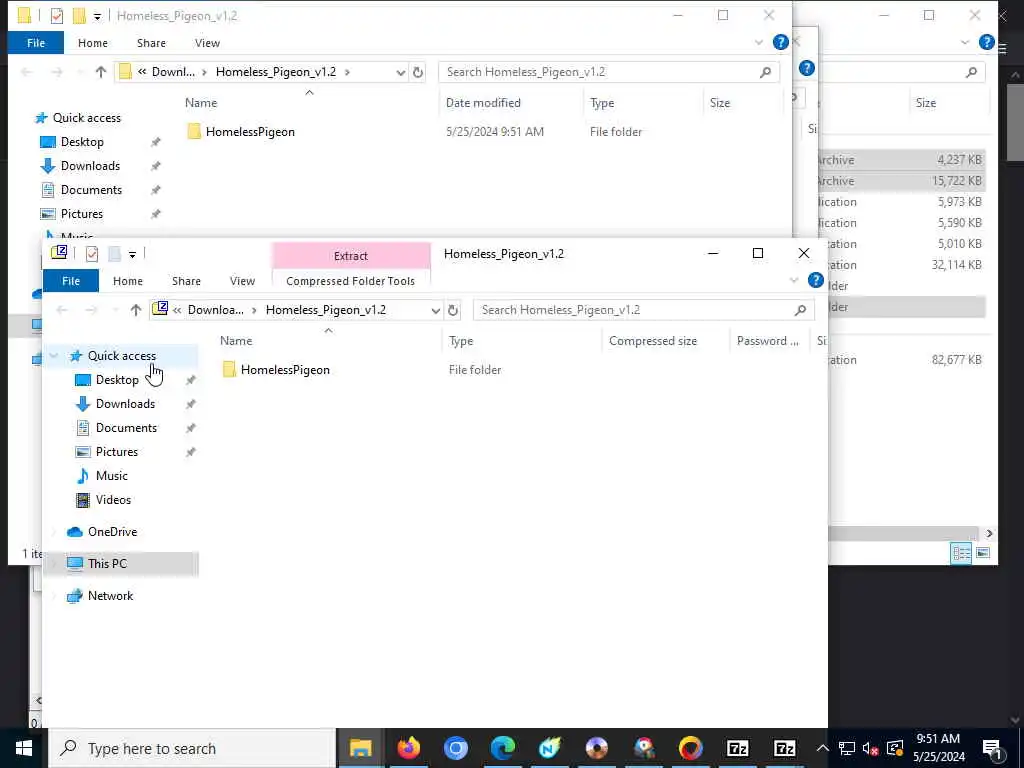The image size is (1024, 768).
Task: Open the notification center icon
Action: click(x=993, y=749)
